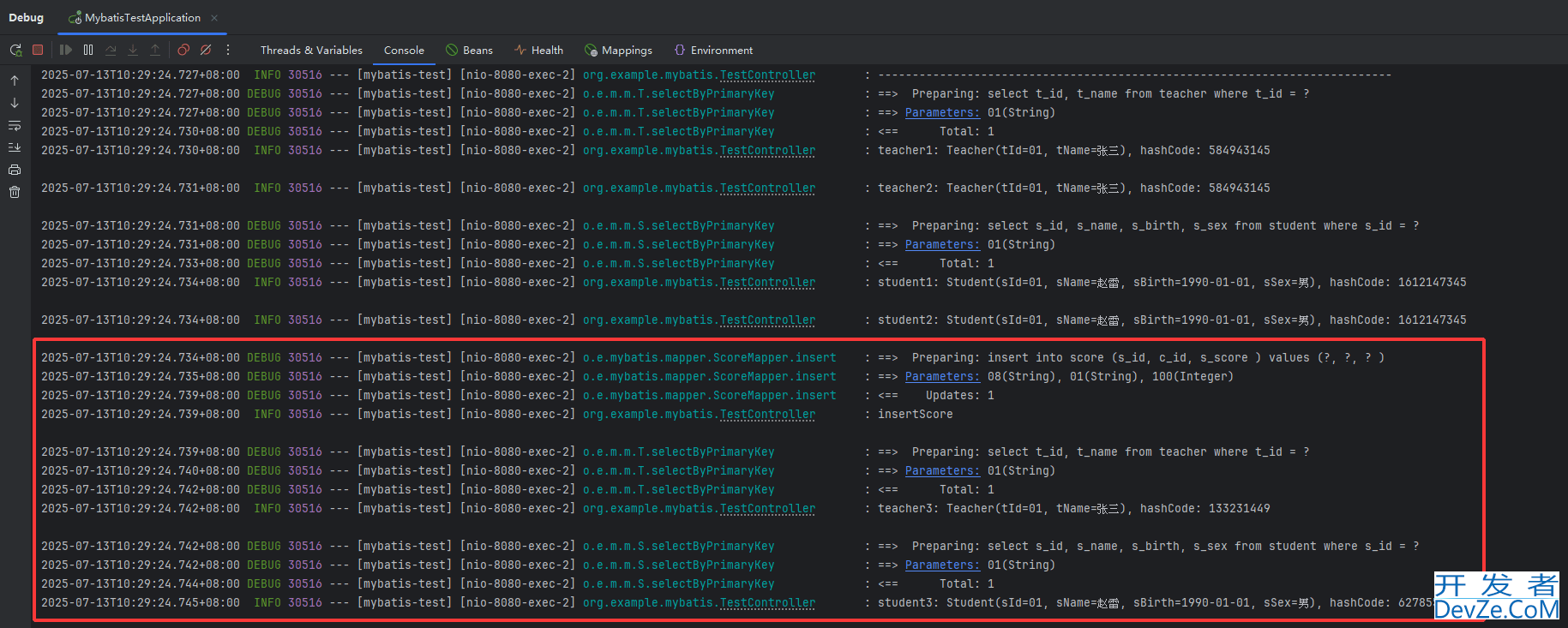Toggle scroll to end of console
The width and height of the screenshot is (1568, 628).
click(15, 147)
